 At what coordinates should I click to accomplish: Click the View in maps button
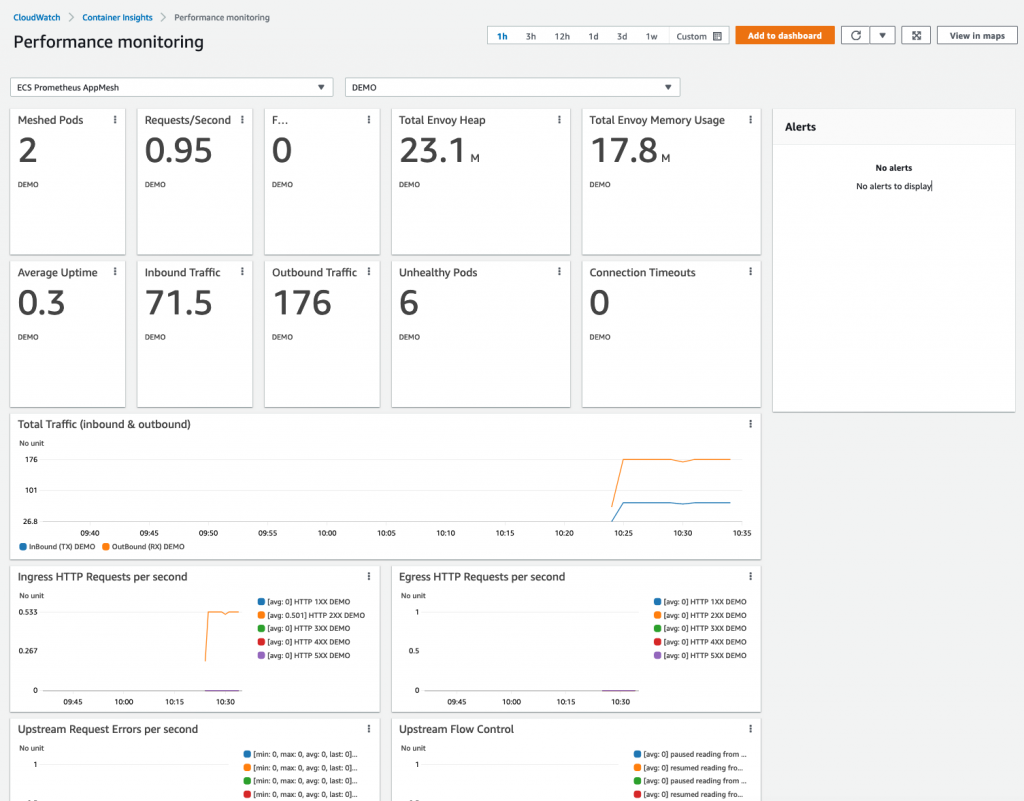(x=977, y=36)
